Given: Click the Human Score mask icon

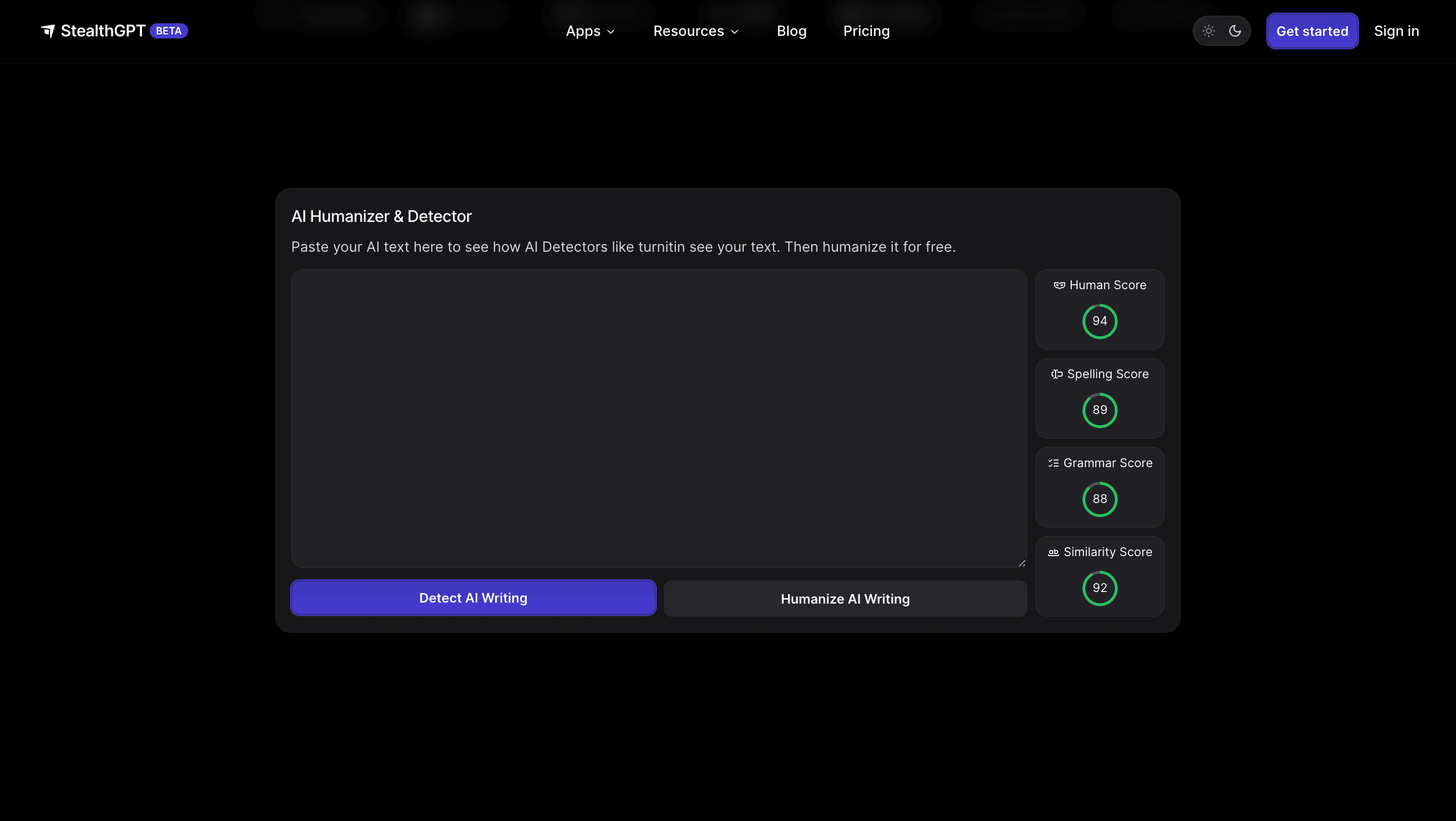Looking at the screenshot, I should coord(1059,285).
